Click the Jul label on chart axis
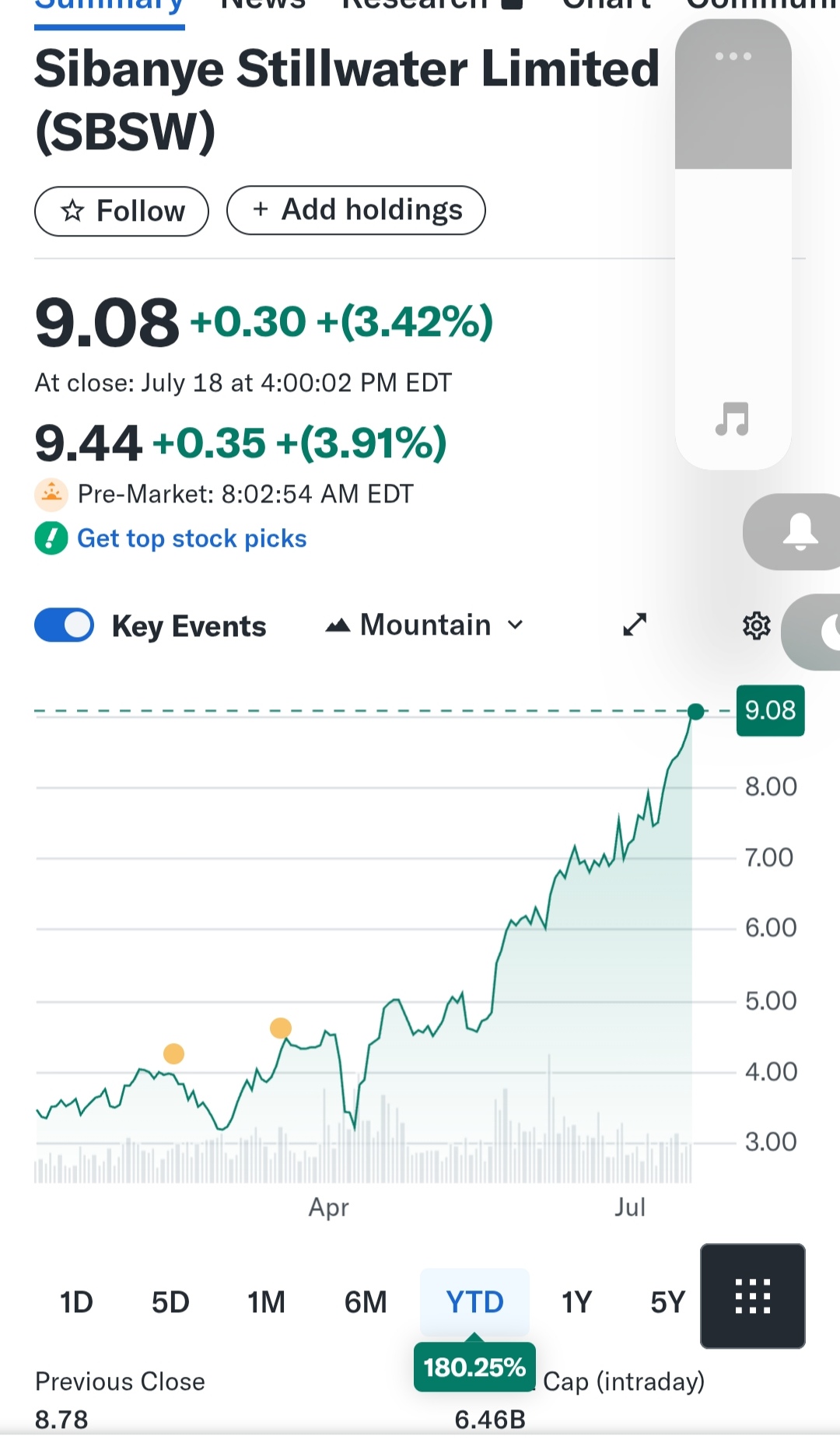The height and width of the screenshot is (1443, 840). click(630, 1207)
